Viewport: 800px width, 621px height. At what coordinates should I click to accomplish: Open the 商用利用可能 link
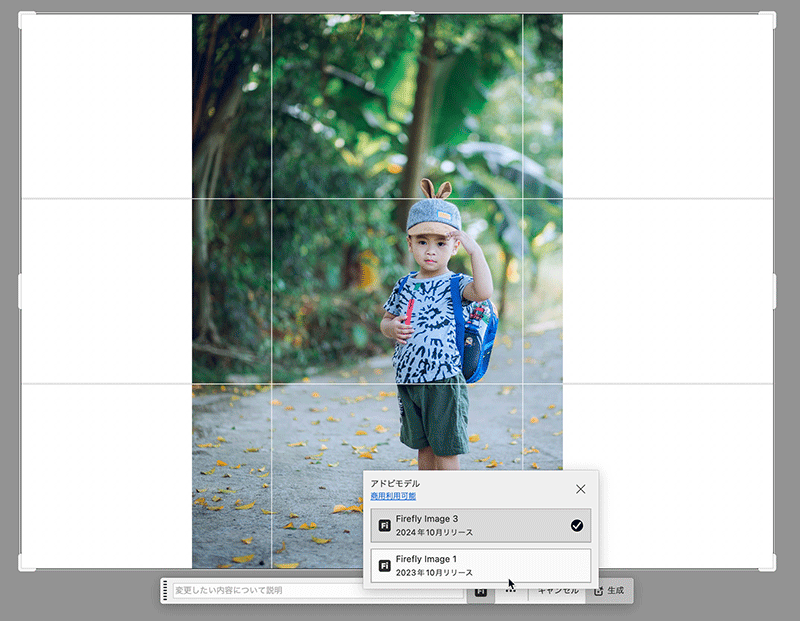click(393, 496)
